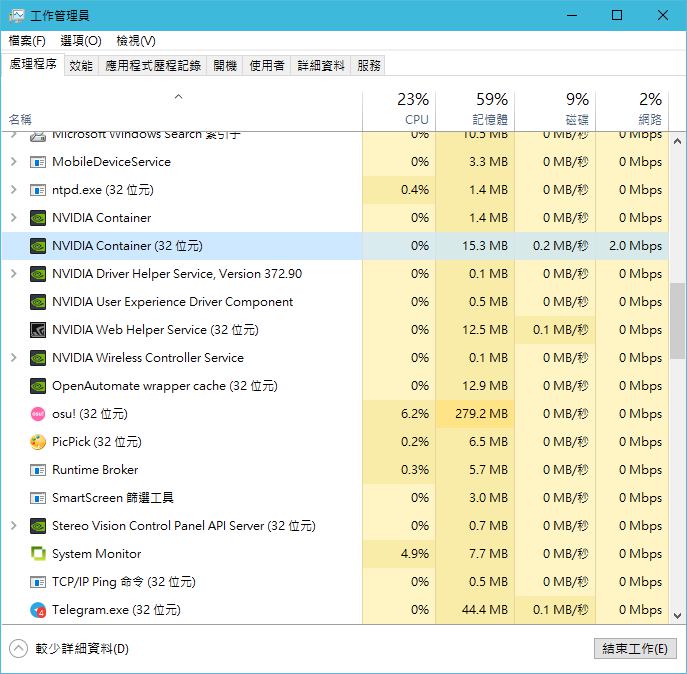Switch to the 詳細資料 tab
The image size is (687, 674).
321,66
